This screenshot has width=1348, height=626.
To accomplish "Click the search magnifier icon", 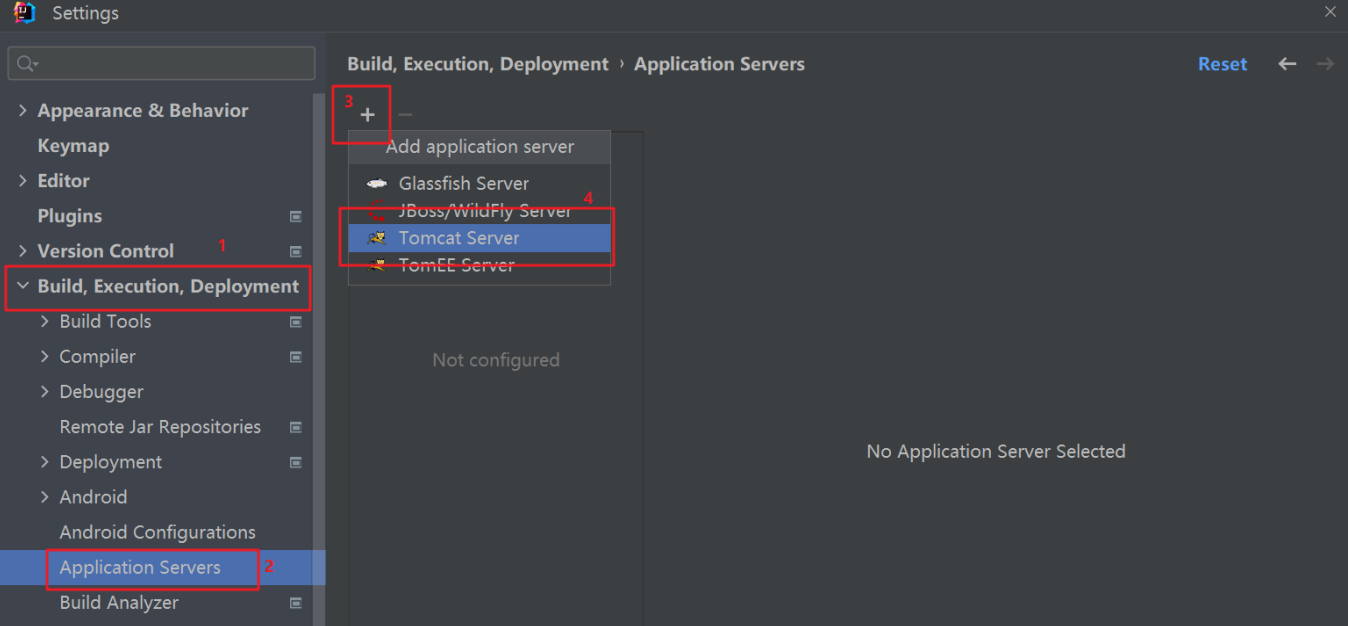I will coord(27,64).
